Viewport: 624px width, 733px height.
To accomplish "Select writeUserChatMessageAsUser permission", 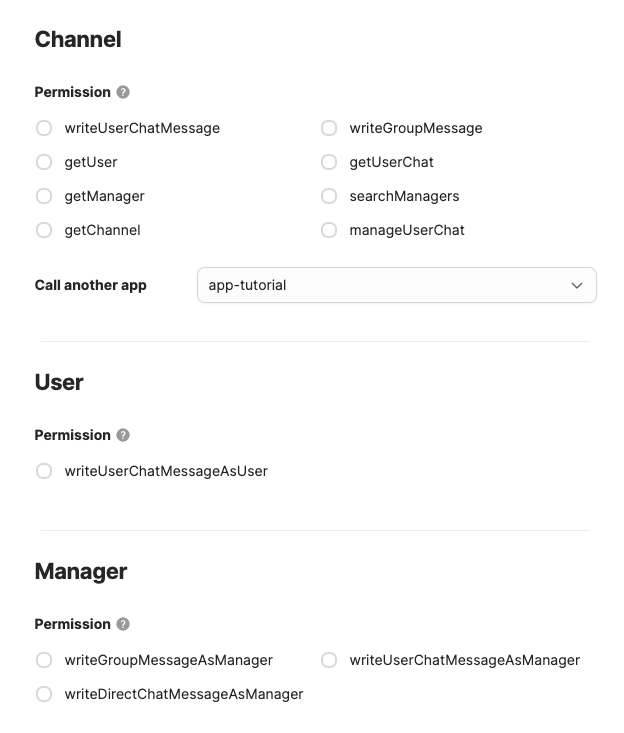I will (44, 471).
